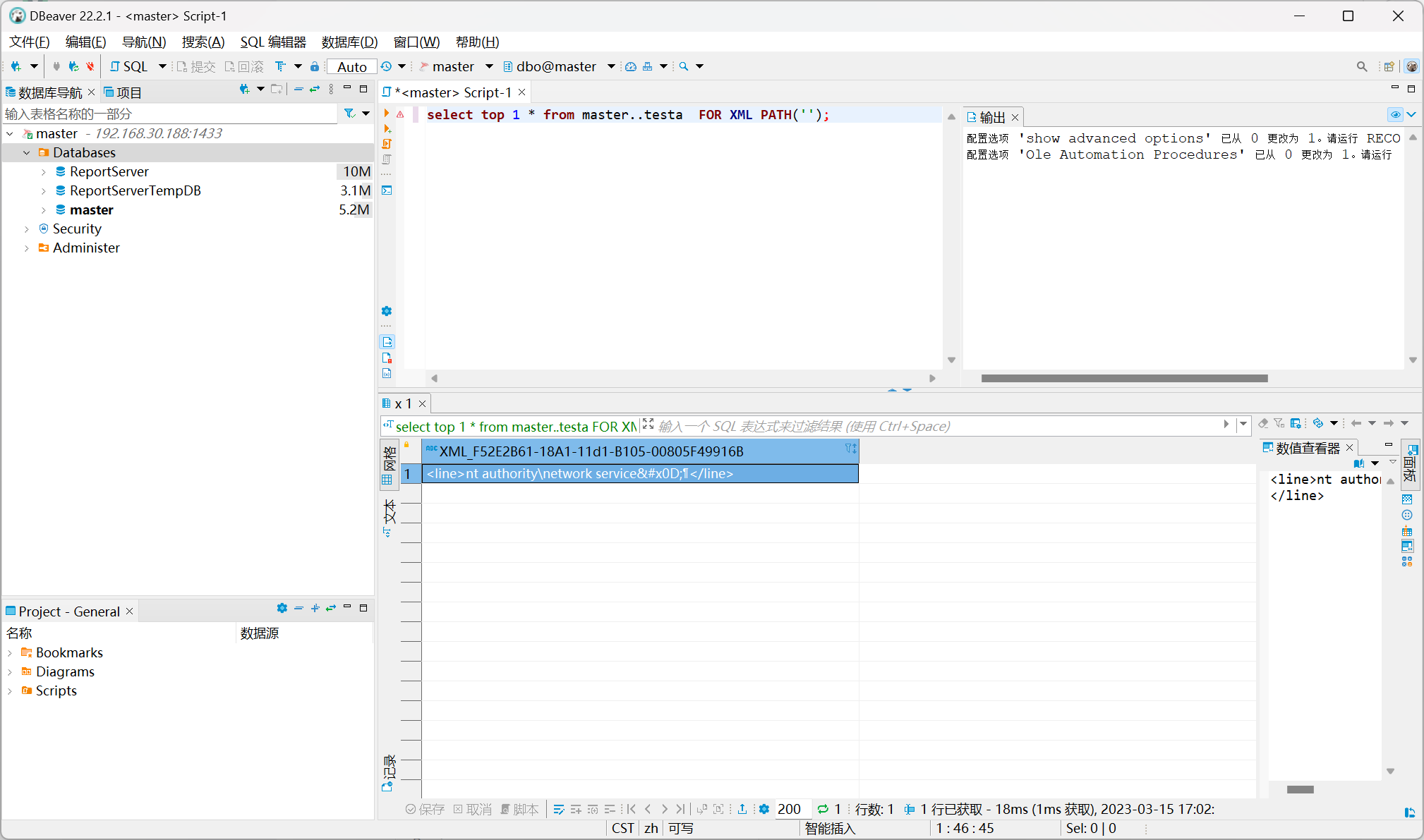Click the eraser clear-filter icon above the results

click(x=1263, y=423)
